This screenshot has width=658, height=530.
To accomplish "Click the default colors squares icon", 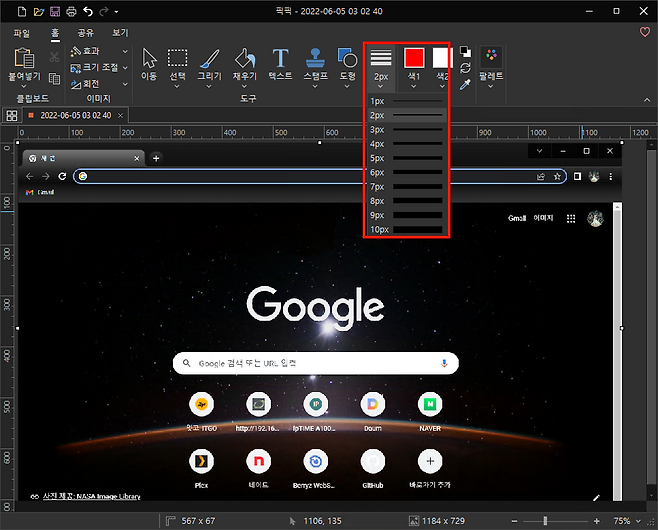I will pyautogui.click(x=465, y=52).
